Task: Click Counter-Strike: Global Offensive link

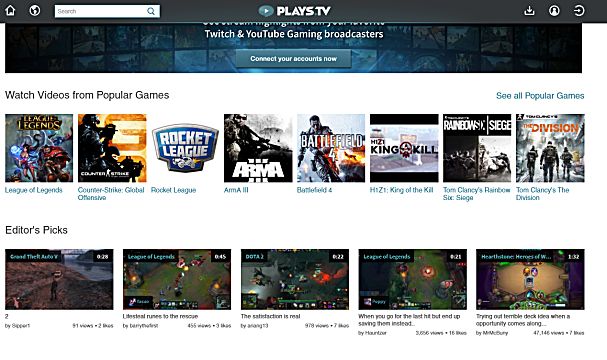Action: pos(111,194)
